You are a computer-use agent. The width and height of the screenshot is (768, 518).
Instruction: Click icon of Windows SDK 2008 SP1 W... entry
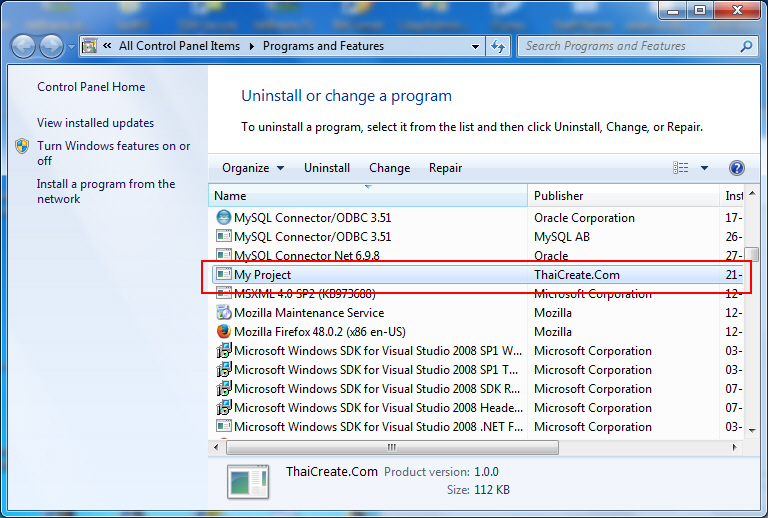(224, 350)
